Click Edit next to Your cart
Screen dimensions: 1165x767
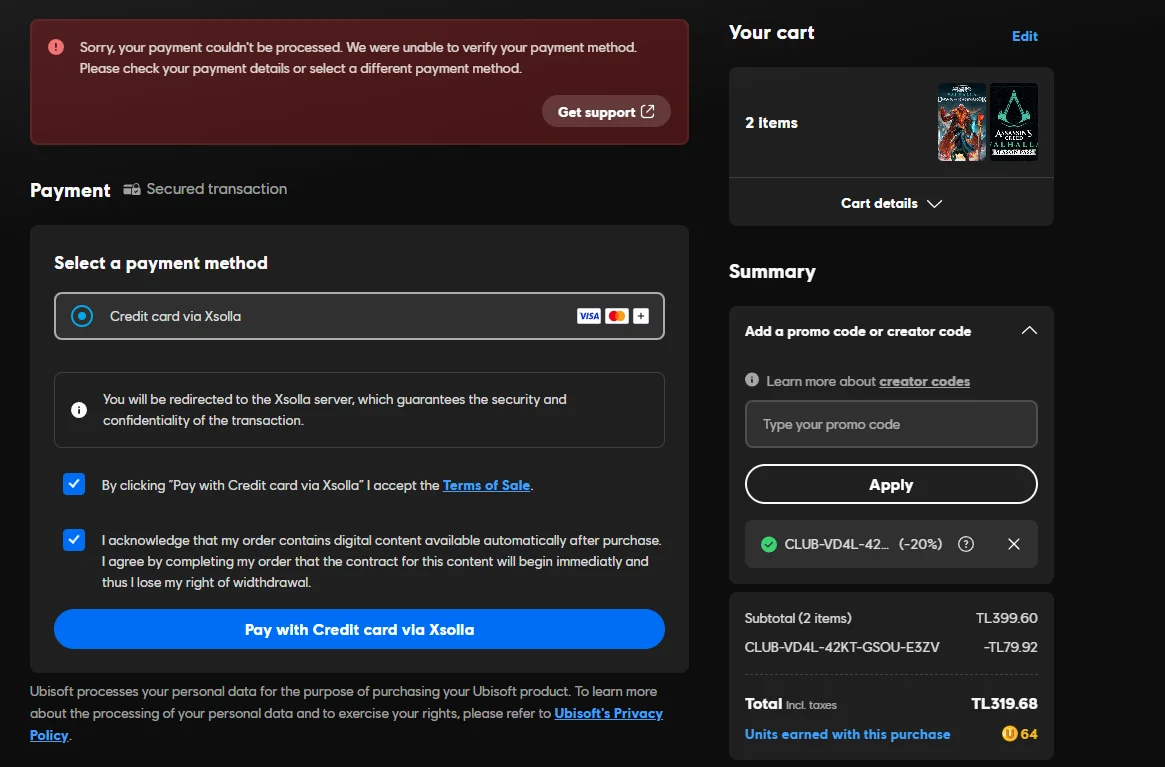pos(1025,36)
